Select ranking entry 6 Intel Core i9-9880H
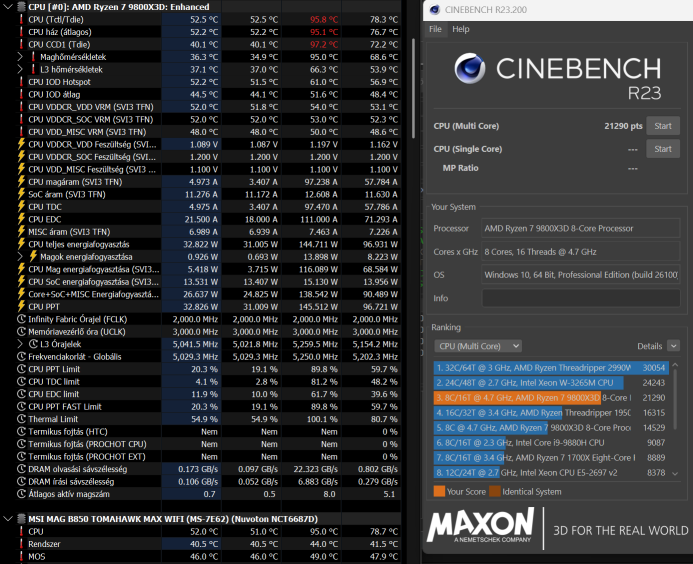 click(551, 443)
